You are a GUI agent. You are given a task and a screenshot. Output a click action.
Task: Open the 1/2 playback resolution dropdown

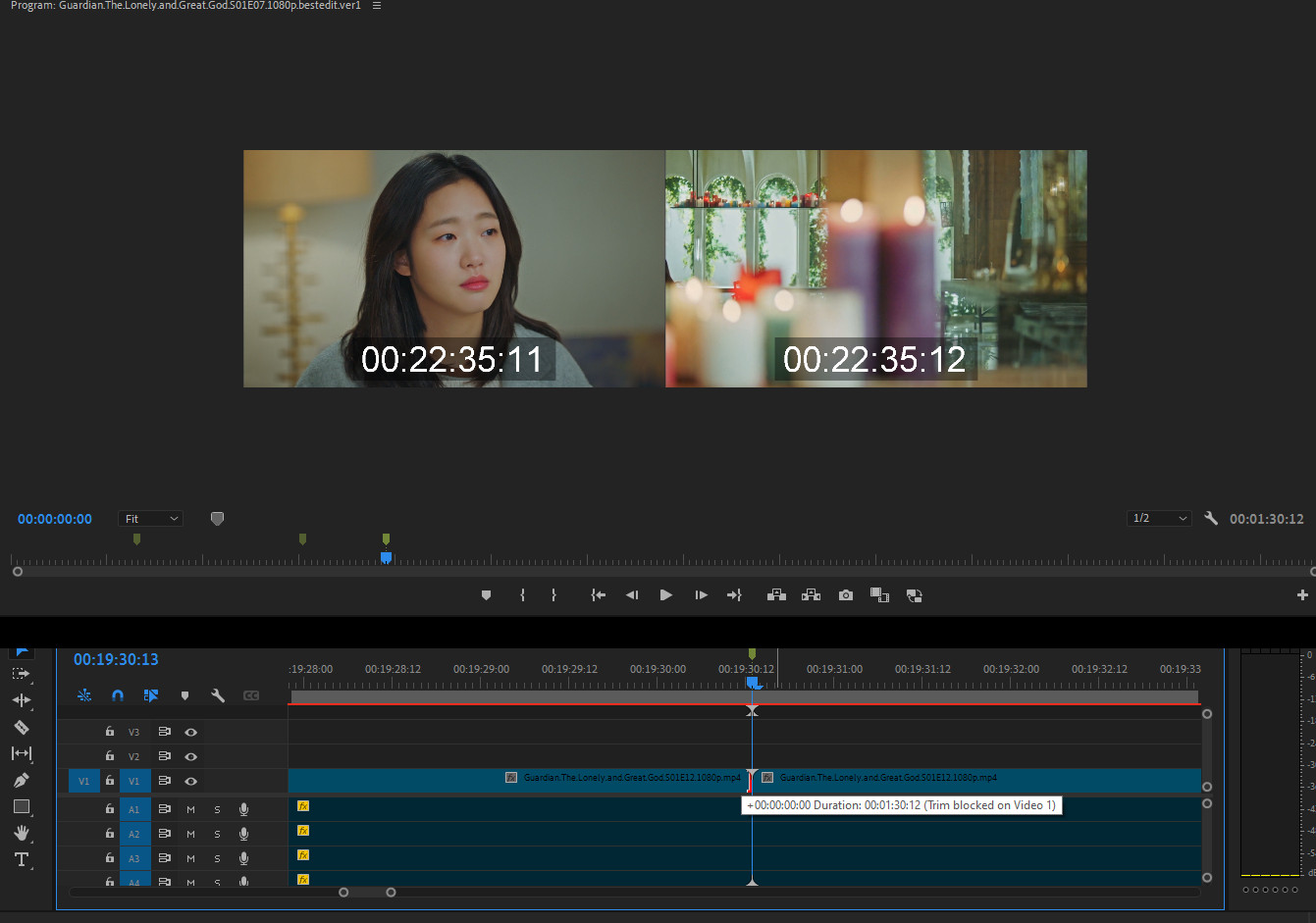(x=1159, y=519)
